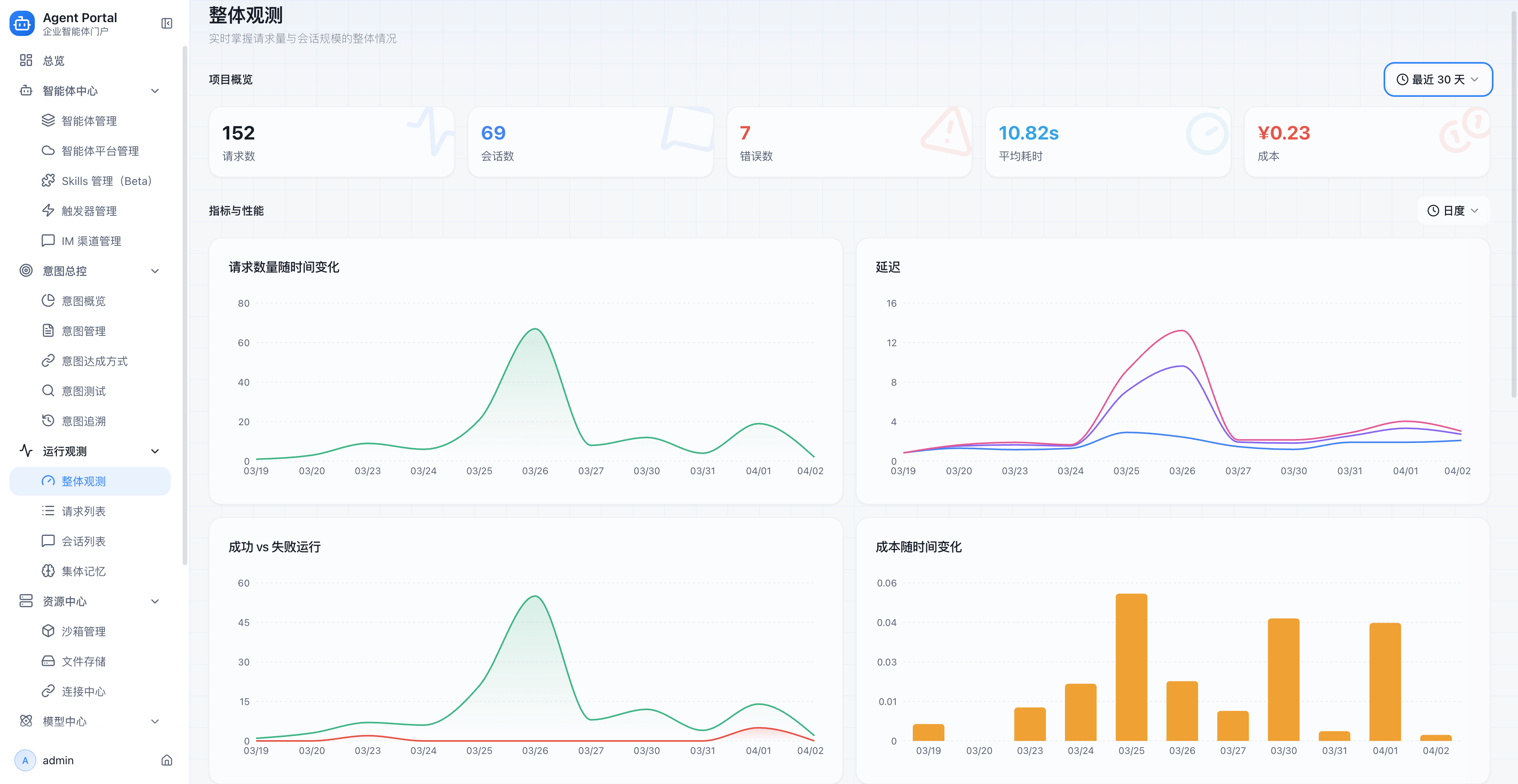The height and width of the screenshot is (784, 1518).
Task: Click the admin avatar circle
Action: (x=25, y=760)
